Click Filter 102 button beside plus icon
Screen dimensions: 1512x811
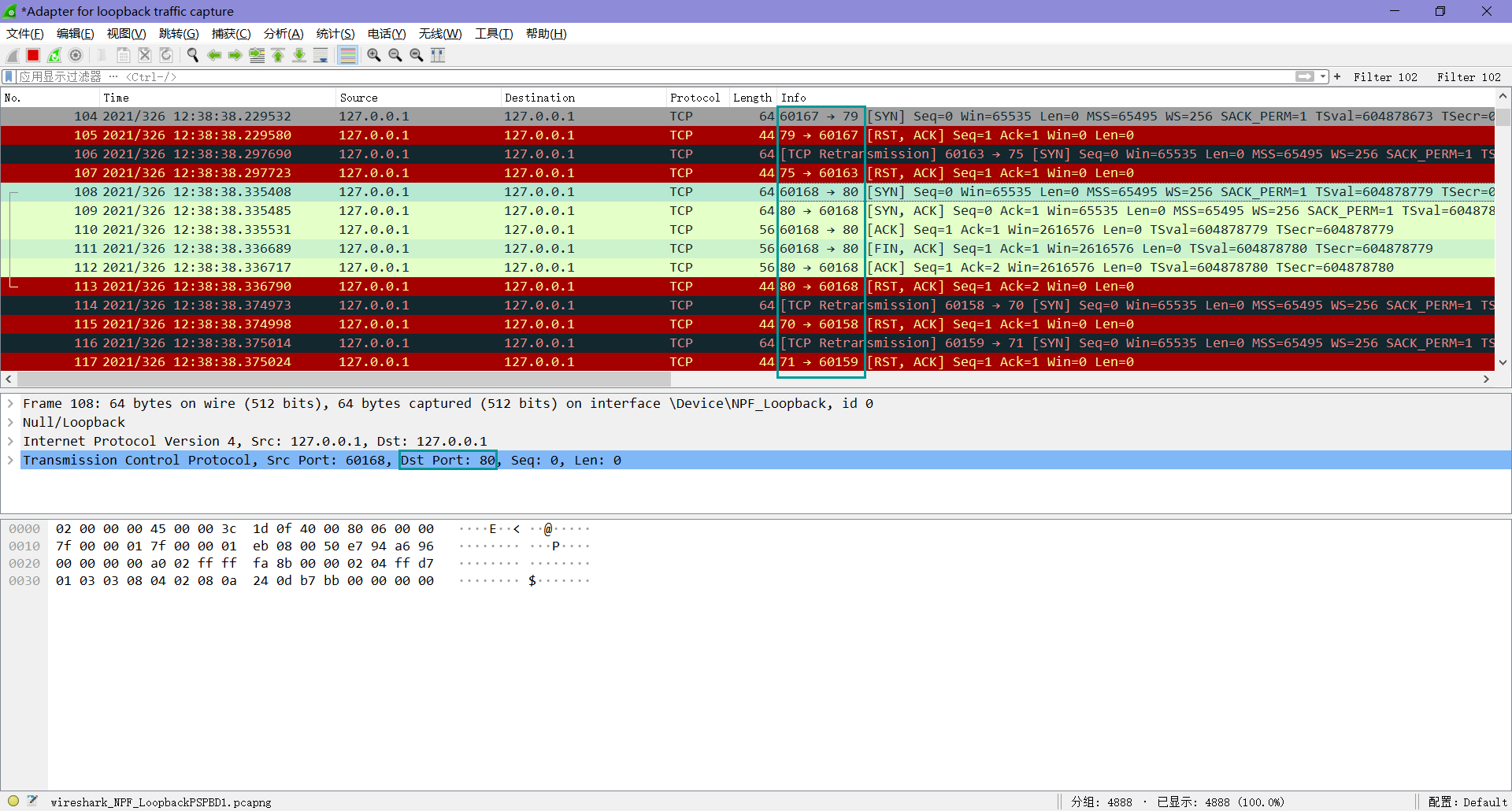[x=1385, y=77]
